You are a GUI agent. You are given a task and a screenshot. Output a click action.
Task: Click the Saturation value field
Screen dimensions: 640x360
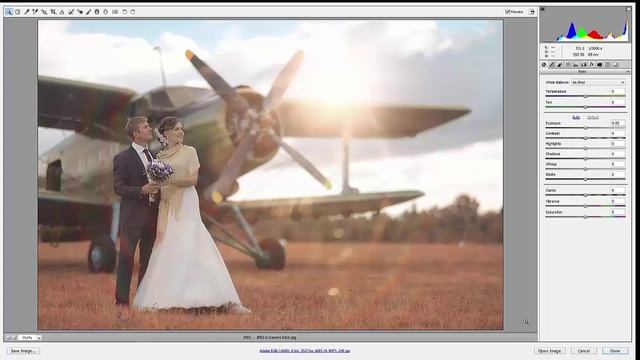[x=617, y=212]
